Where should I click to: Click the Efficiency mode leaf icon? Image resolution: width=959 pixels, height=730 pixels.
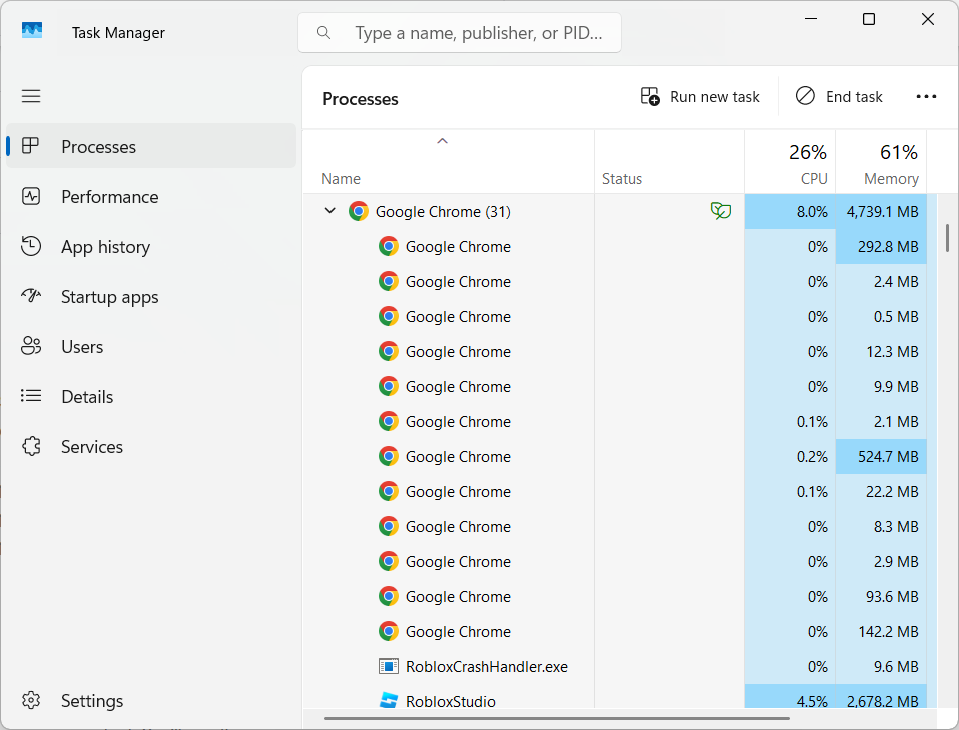(720, 211)
